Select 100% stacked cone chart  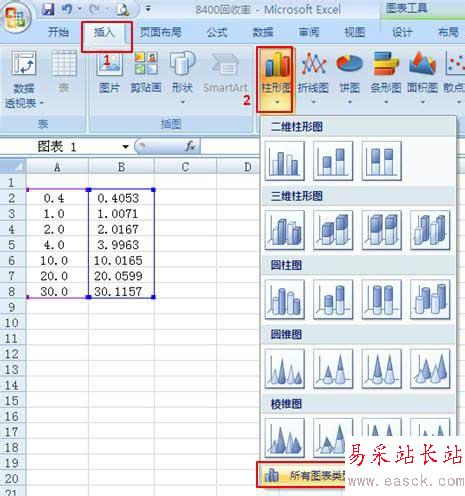pyautogui.click(x=382, y=369)
